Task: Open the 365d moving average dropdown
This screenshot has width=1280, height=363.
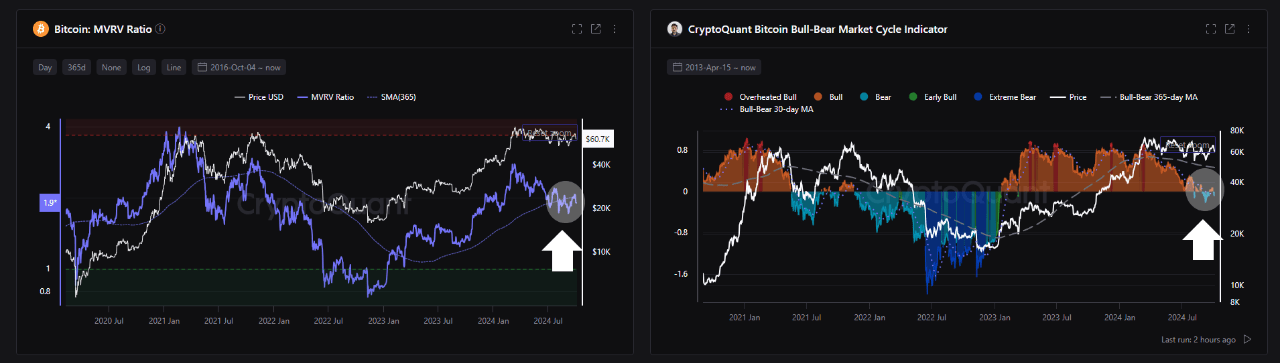Action: pos(76,67)
